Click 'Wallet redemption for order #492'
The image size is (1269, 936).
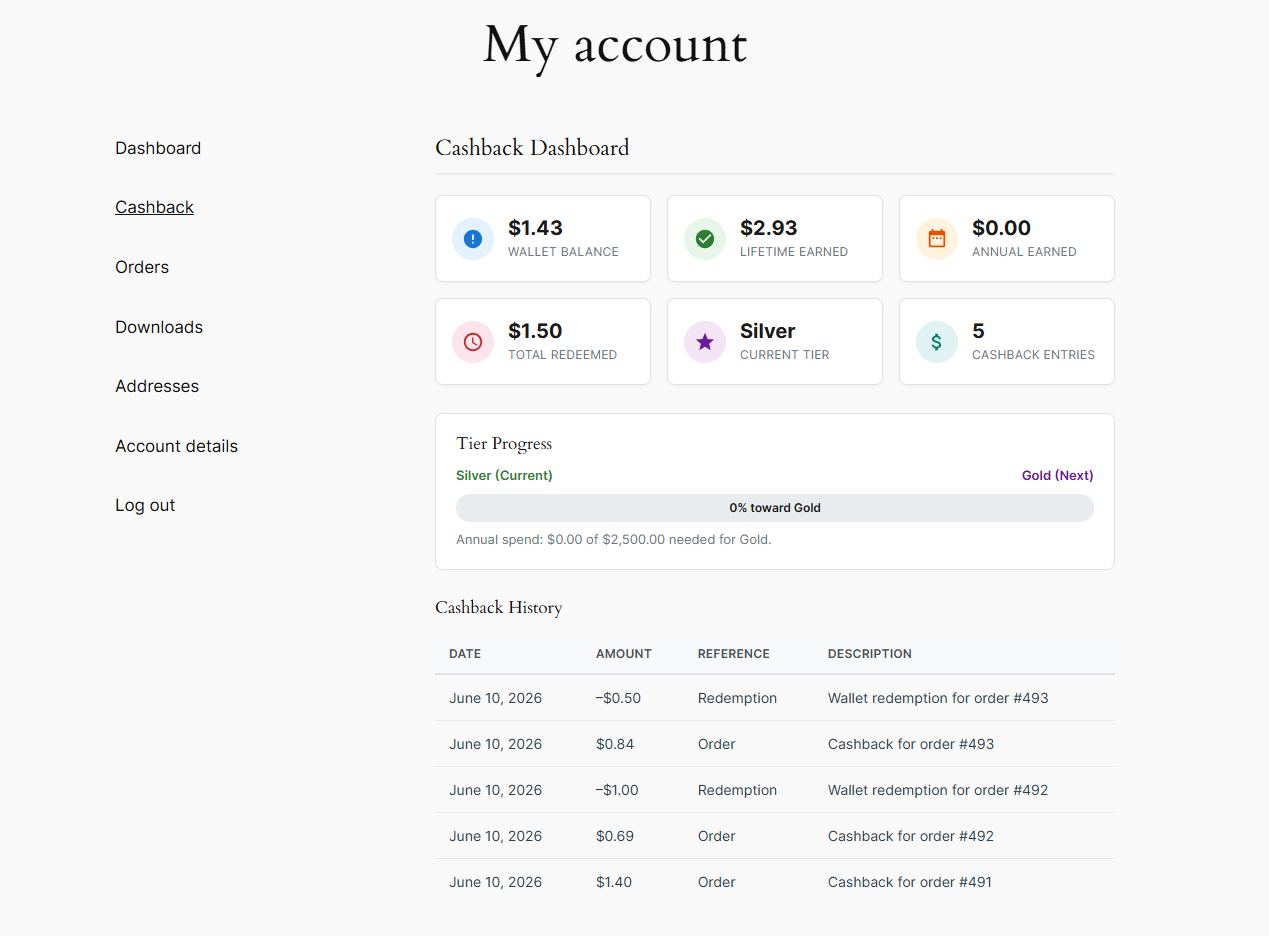(938, 790)
